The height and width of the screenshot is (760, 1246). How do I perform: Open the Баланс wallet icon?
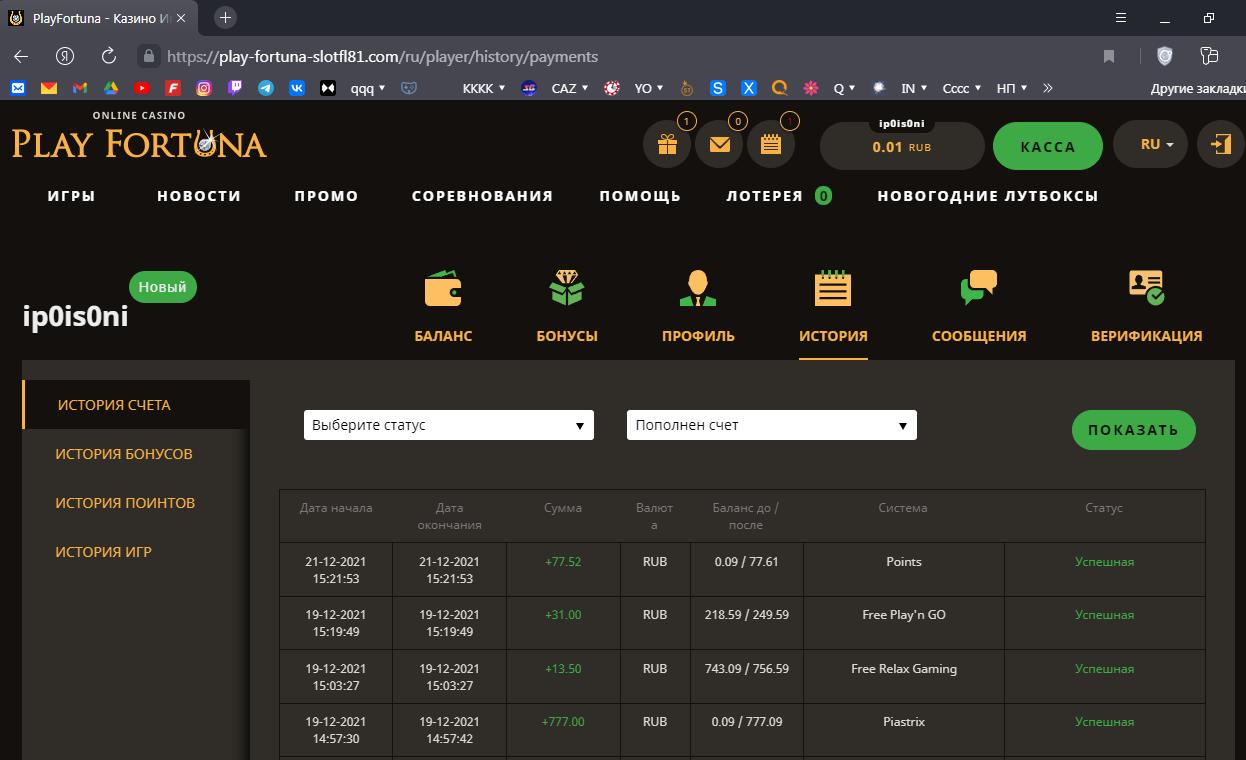443,290
